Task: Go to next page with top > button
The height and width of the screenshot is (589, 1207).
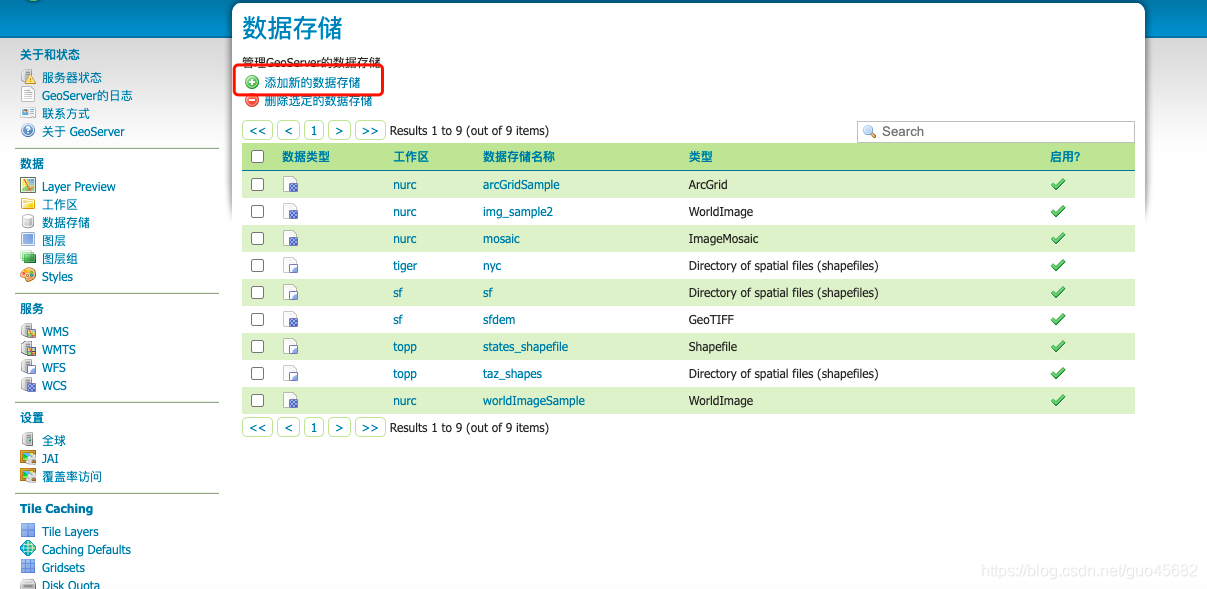Action: (x=340, y=131)
